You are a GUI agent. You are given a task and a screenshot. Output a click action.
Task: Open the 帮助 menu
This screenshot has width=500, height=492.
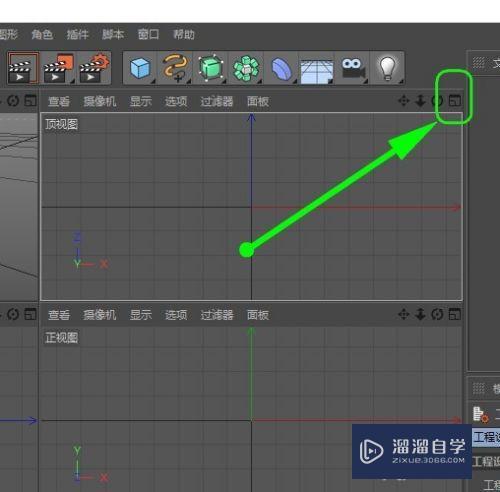coord(184,34)
